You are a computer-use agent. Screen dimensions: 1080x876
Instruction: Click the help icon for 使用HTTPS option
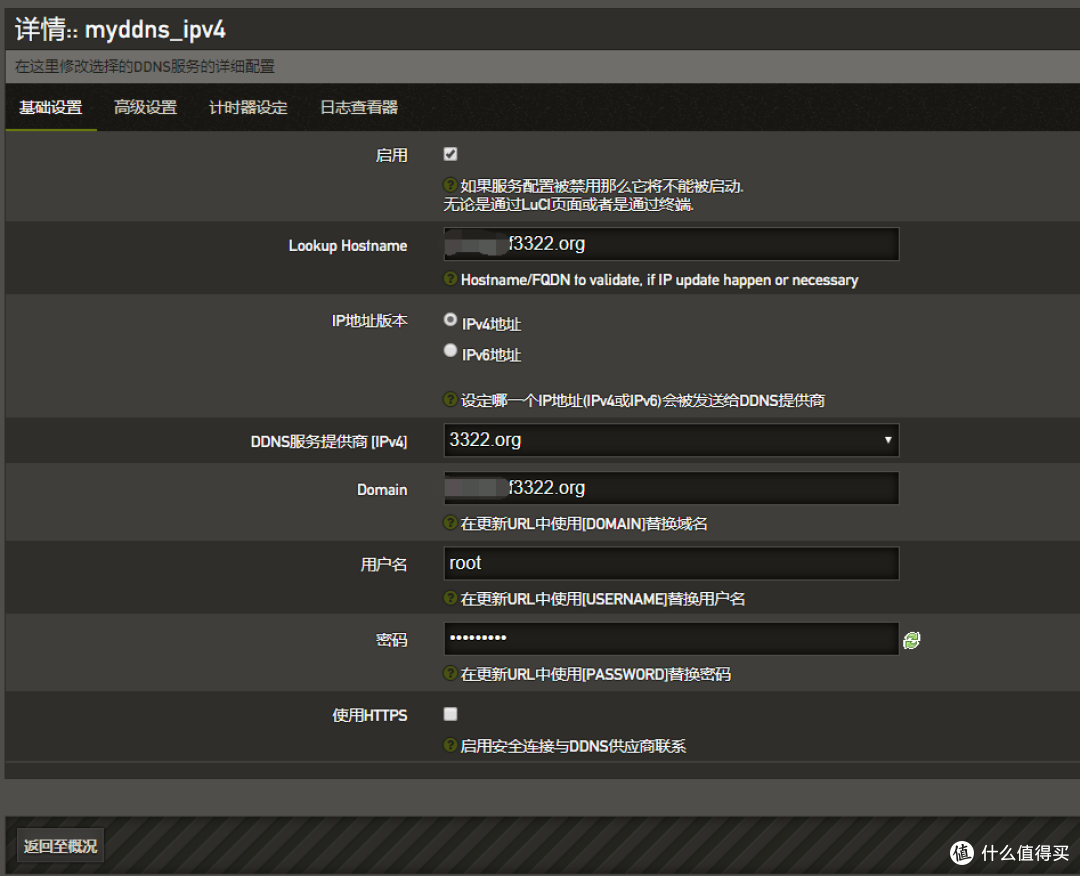(x=449, y=744)
